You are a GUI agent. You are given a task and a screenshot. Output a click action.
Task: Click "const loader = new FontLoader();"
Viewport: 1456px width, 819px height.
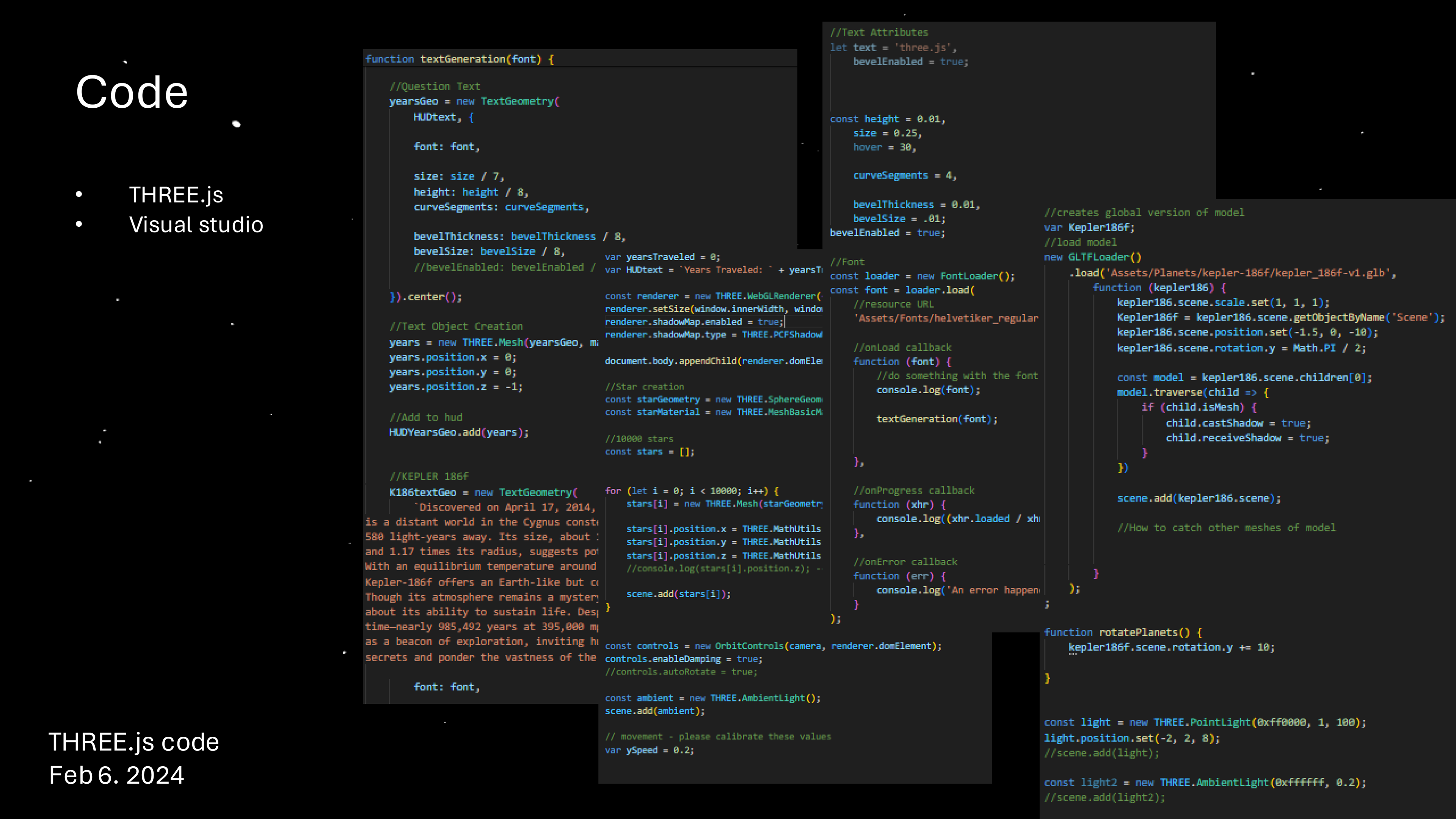click(923, 276)
